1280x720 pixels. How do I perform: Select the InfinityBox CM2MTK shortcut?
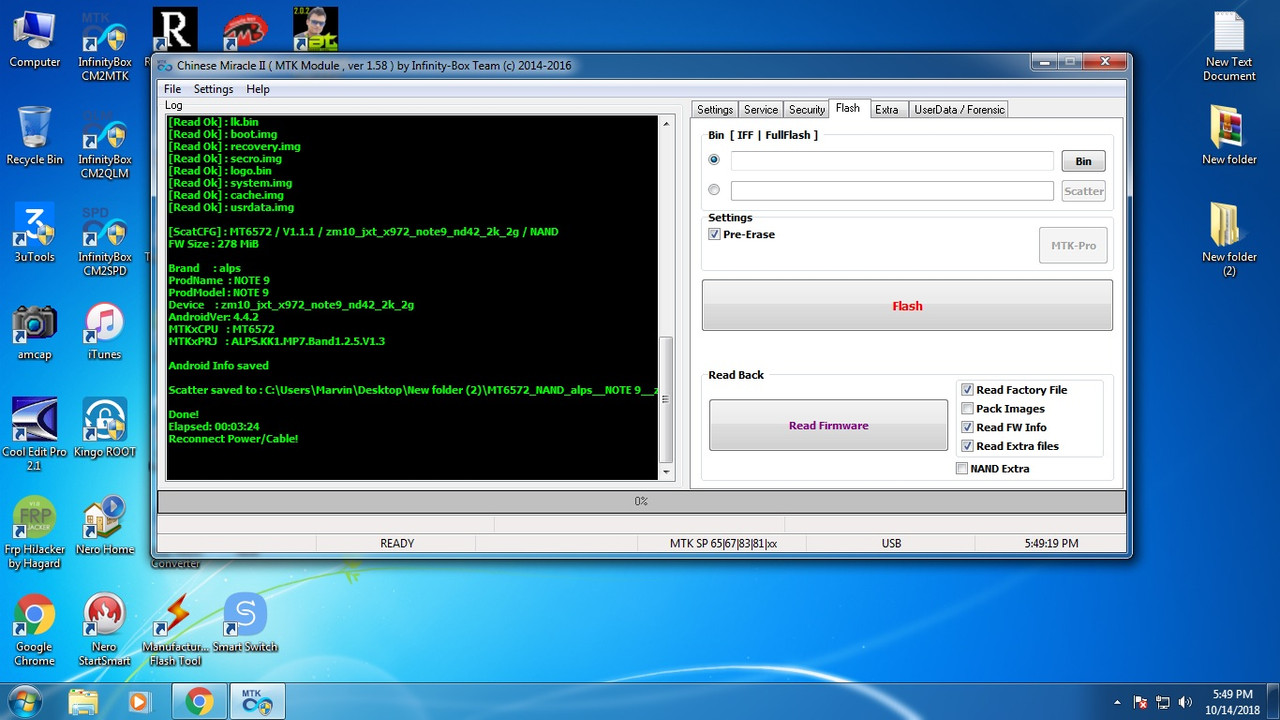pos(104,47)
